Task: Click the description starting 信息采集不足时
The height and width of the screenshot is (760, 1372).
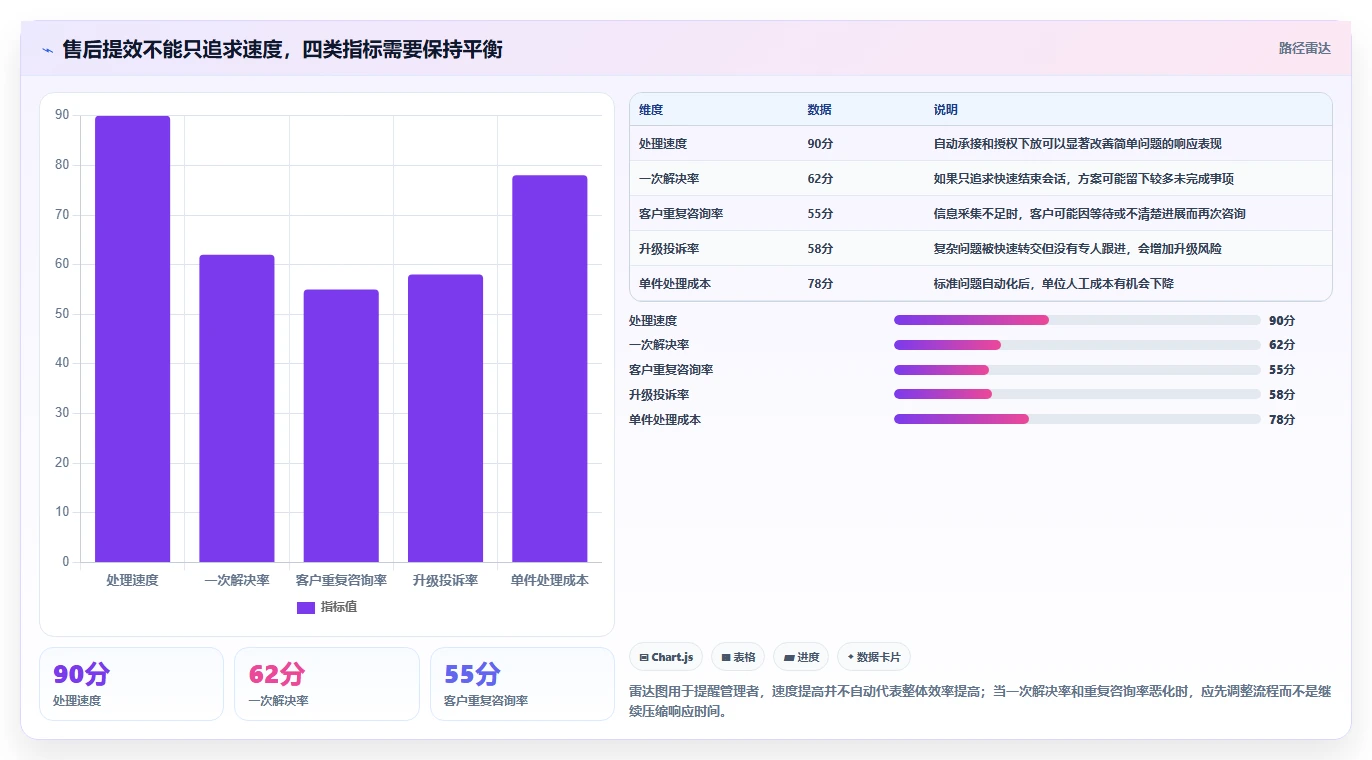Action: point(1090,214)
